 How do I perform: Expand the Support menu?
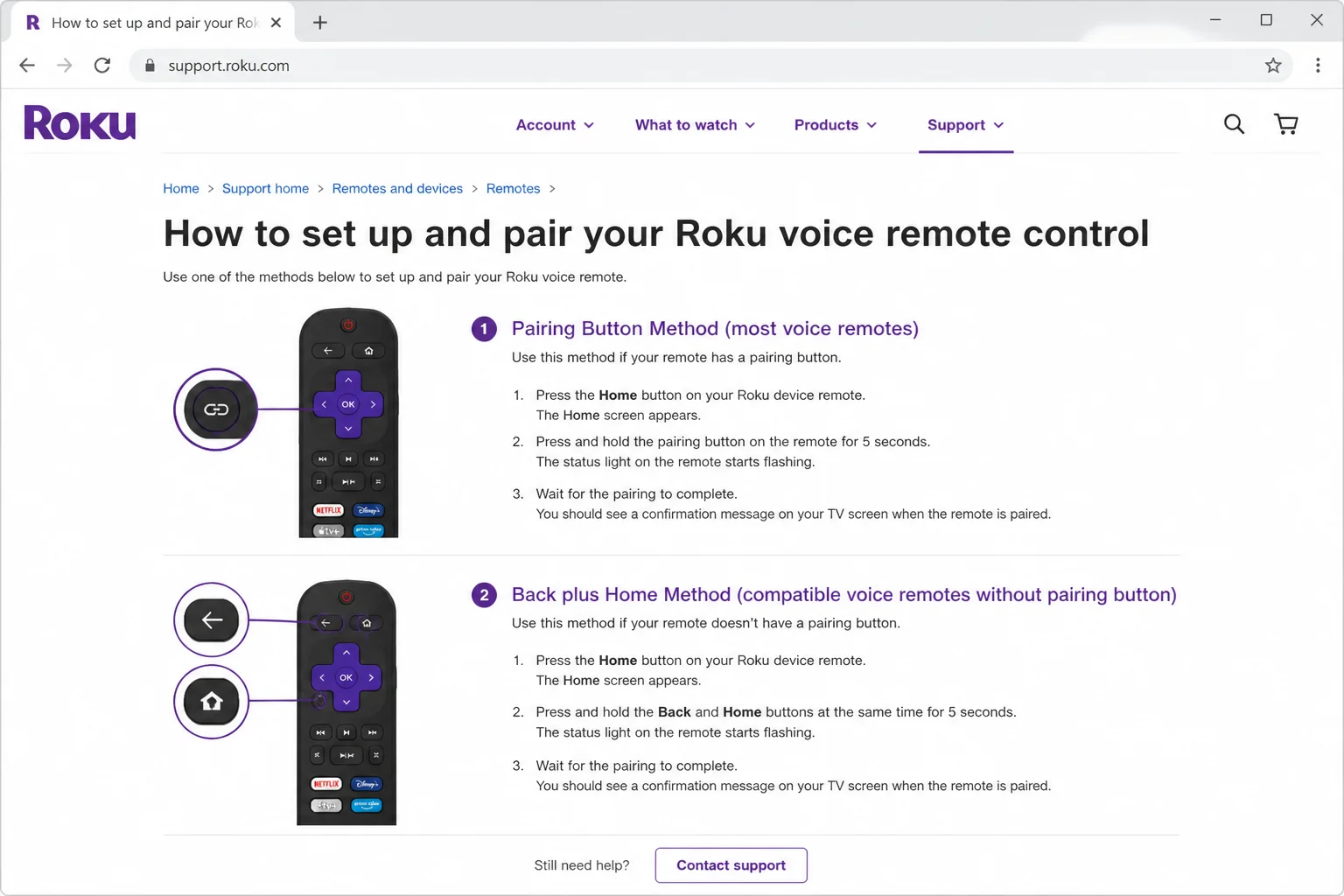coord(966,125)
